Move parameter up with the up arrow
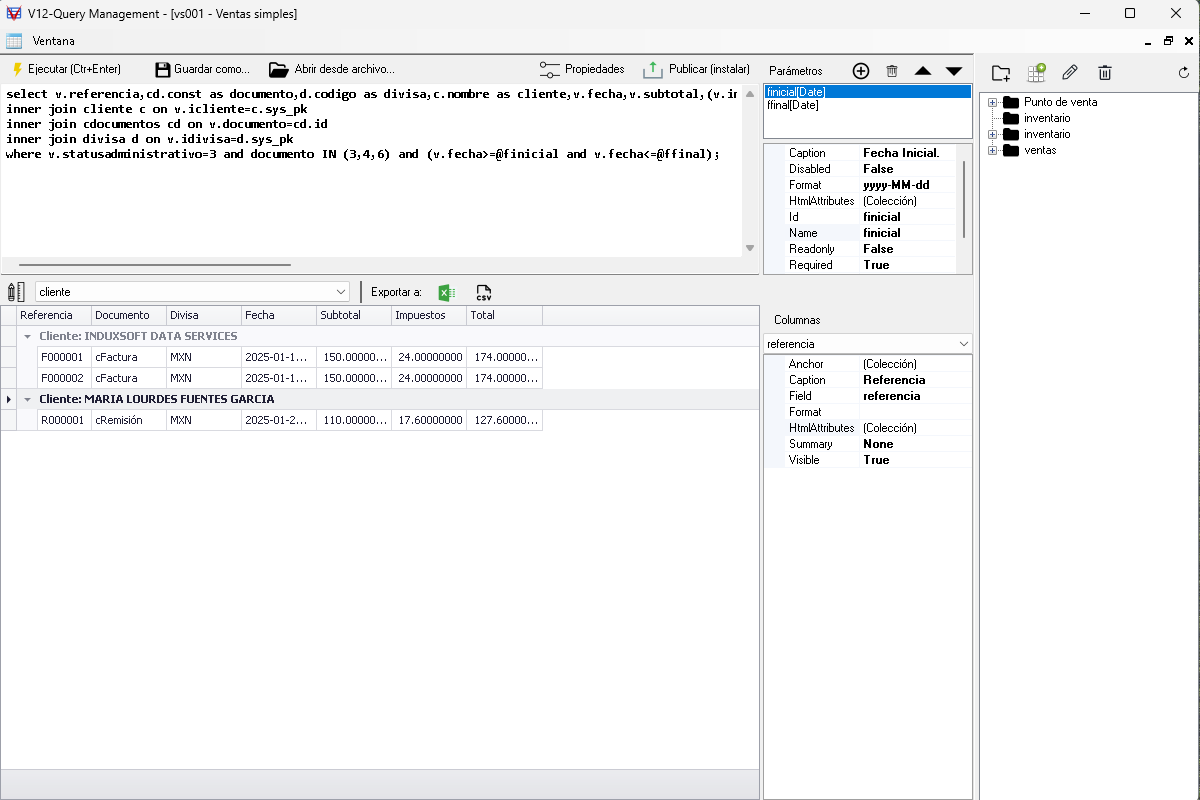1200x800 pixels. pos(923,71)
